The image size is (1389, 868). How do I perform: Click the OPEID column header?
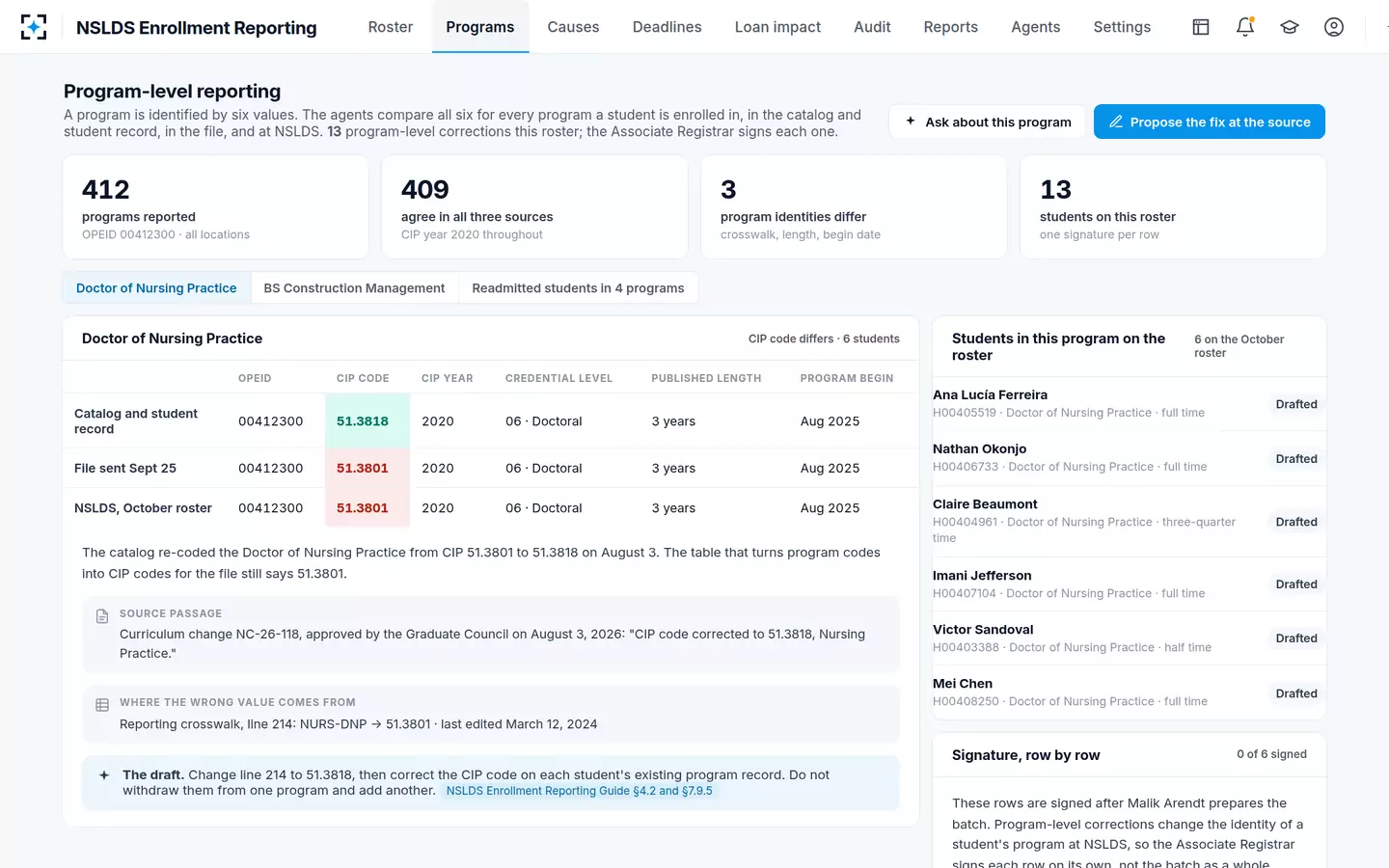pyautogui.click(x=255, y=378)
